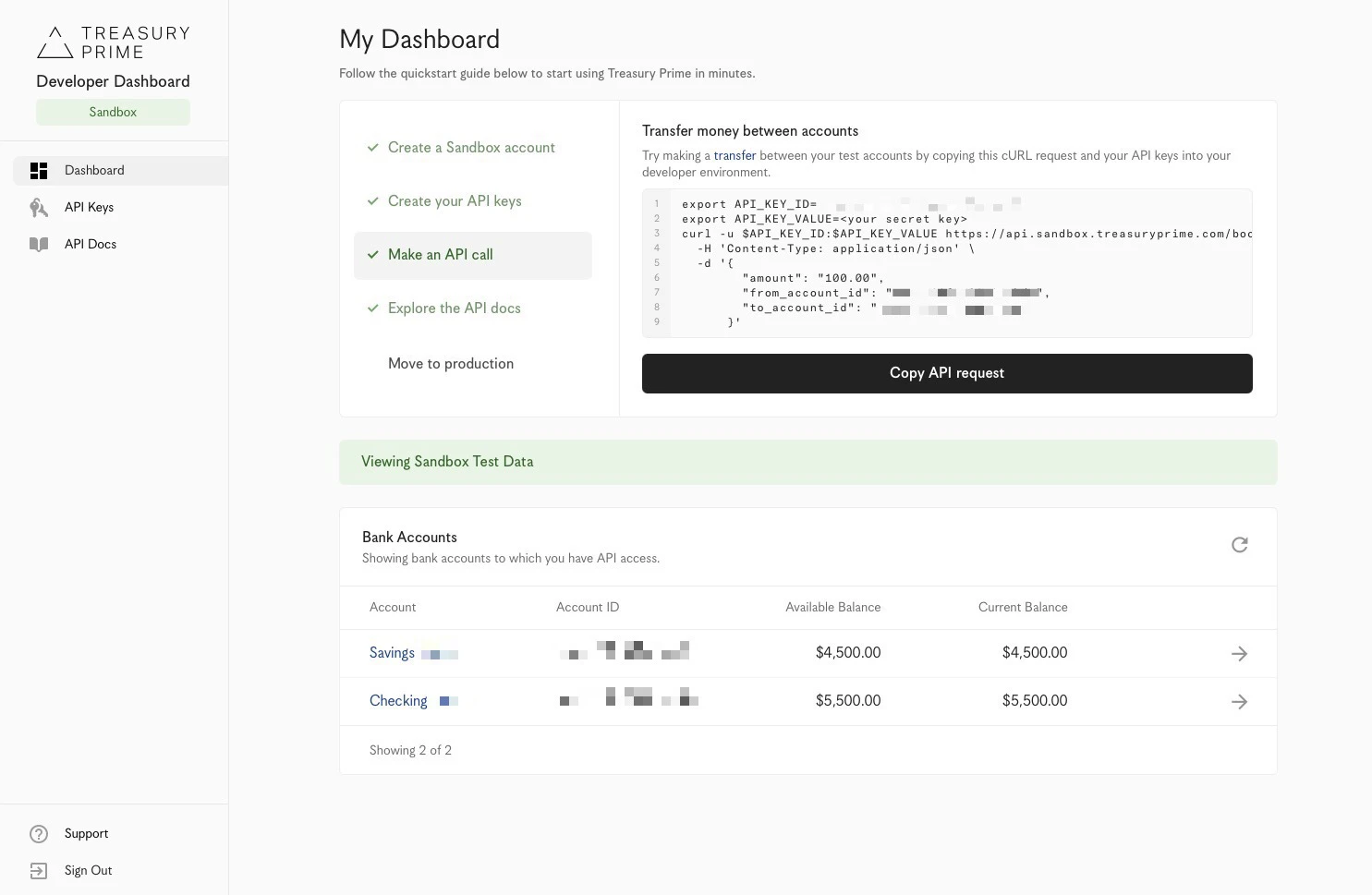Open the transfer documentation link

click(735, 155)
